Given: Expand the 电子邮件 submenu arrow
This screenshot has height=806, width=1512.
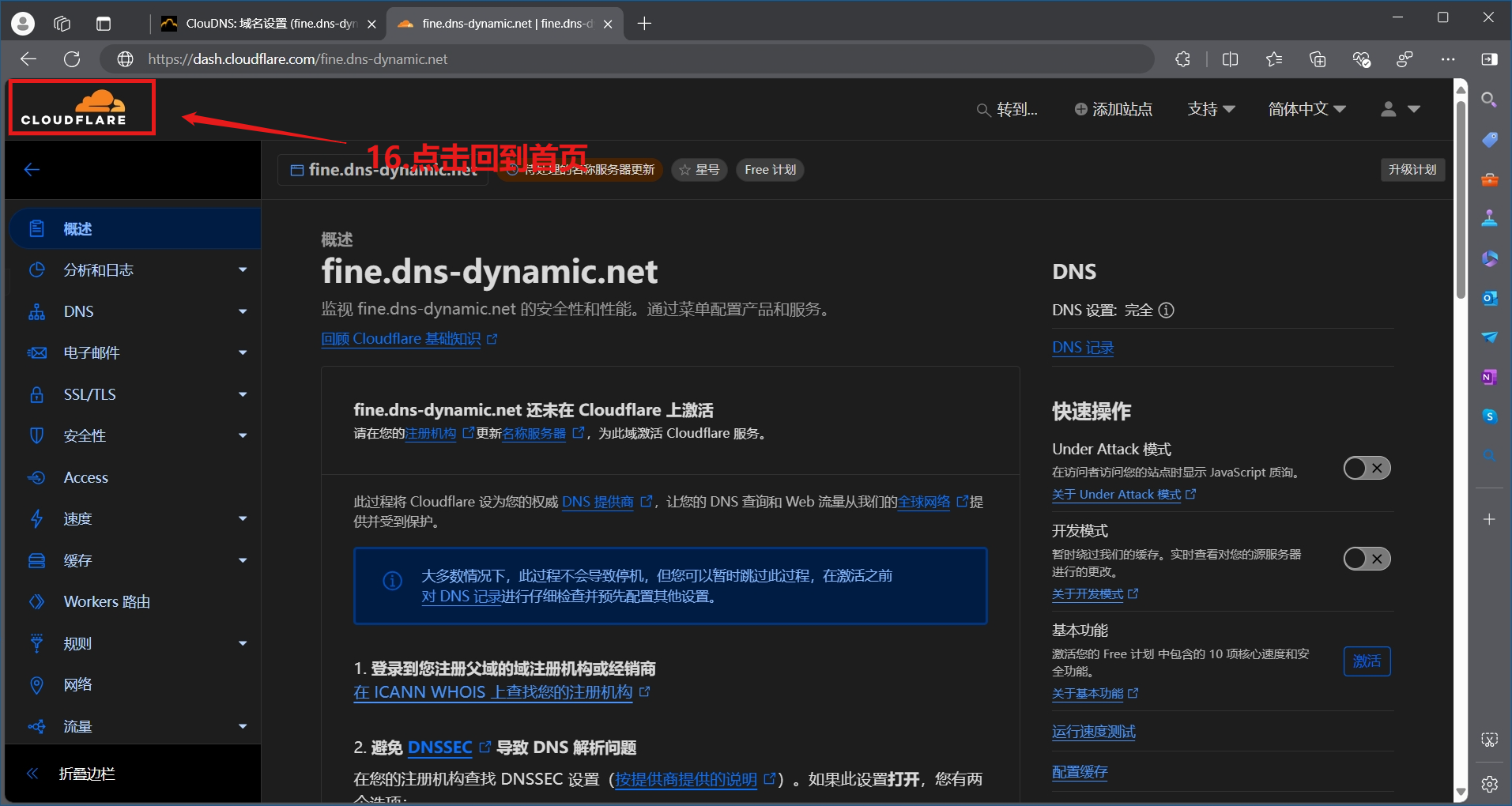Looking at the screenshot, I should pyautogui.click(x=243, y=353).
